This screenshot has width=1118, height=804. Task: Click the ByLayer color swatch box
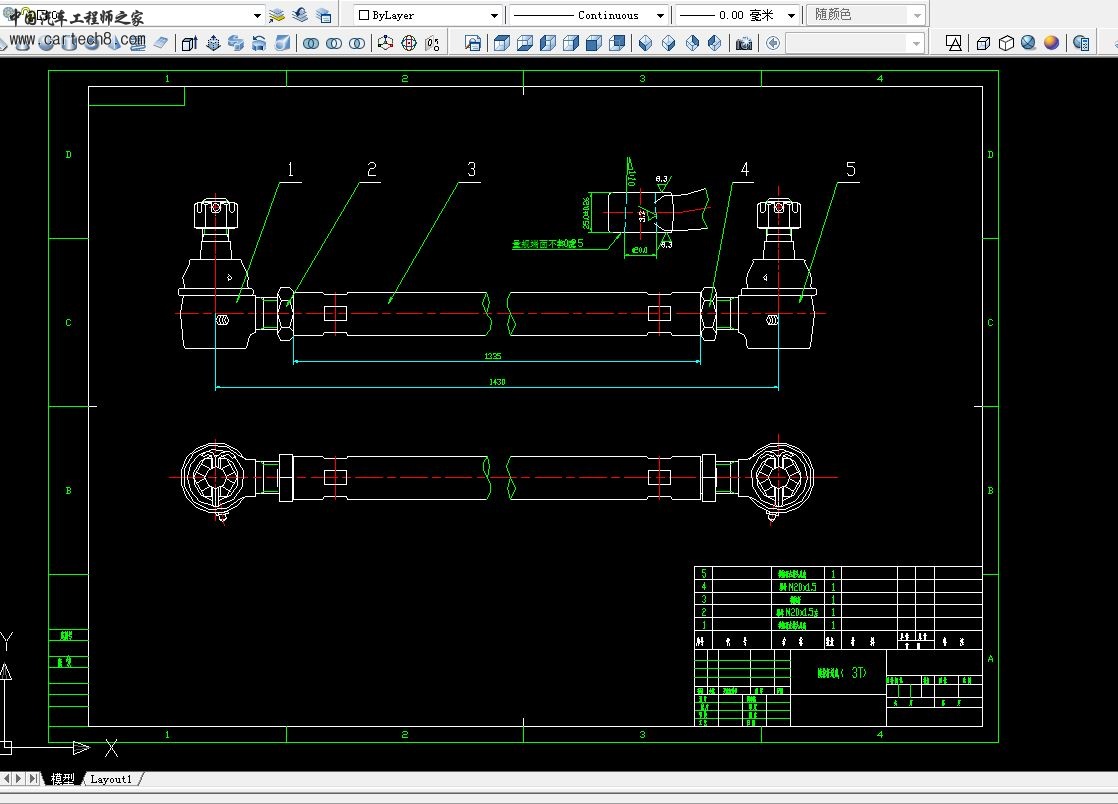click(x=364, y=15)
